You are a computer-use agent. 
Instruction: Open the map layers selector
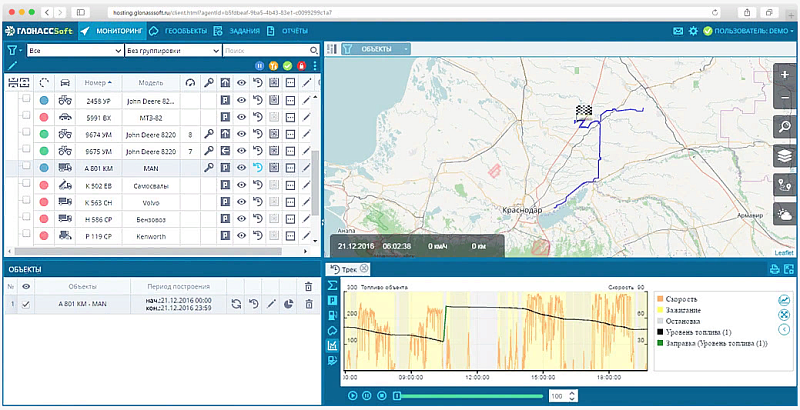click(x=785, y=155)
